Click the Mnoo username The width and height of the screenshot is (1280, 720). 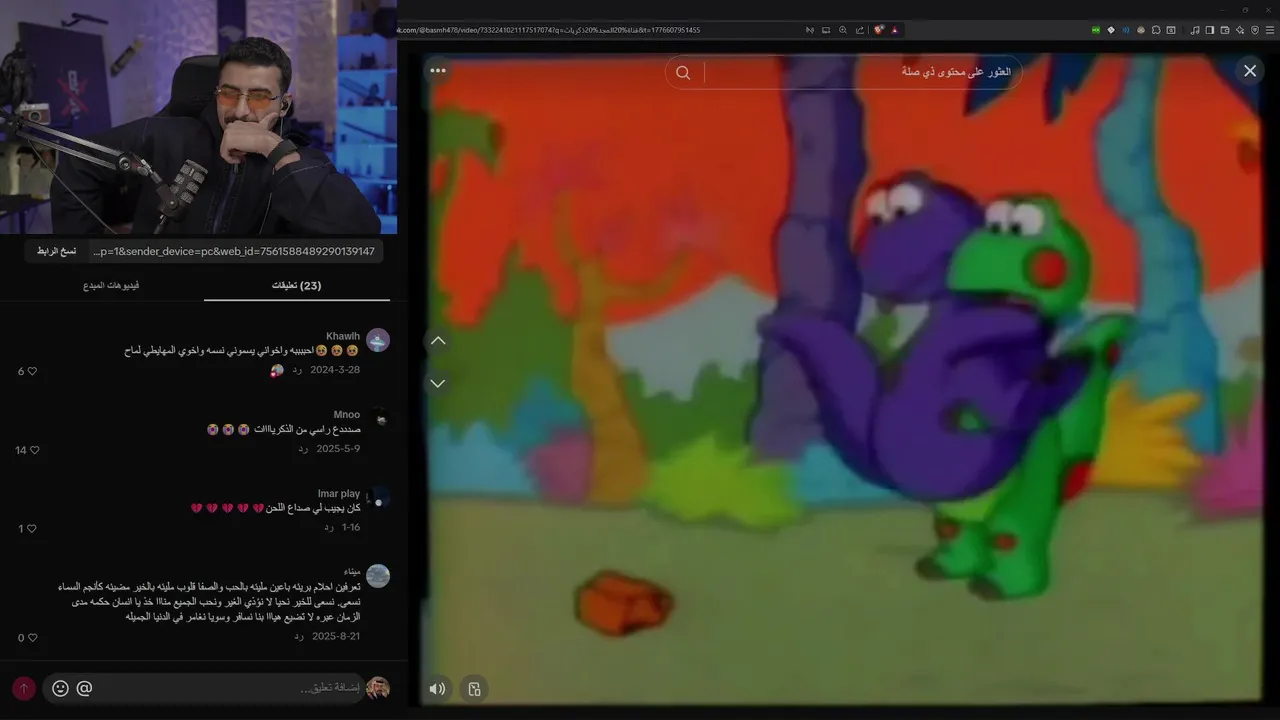[347, 415]
